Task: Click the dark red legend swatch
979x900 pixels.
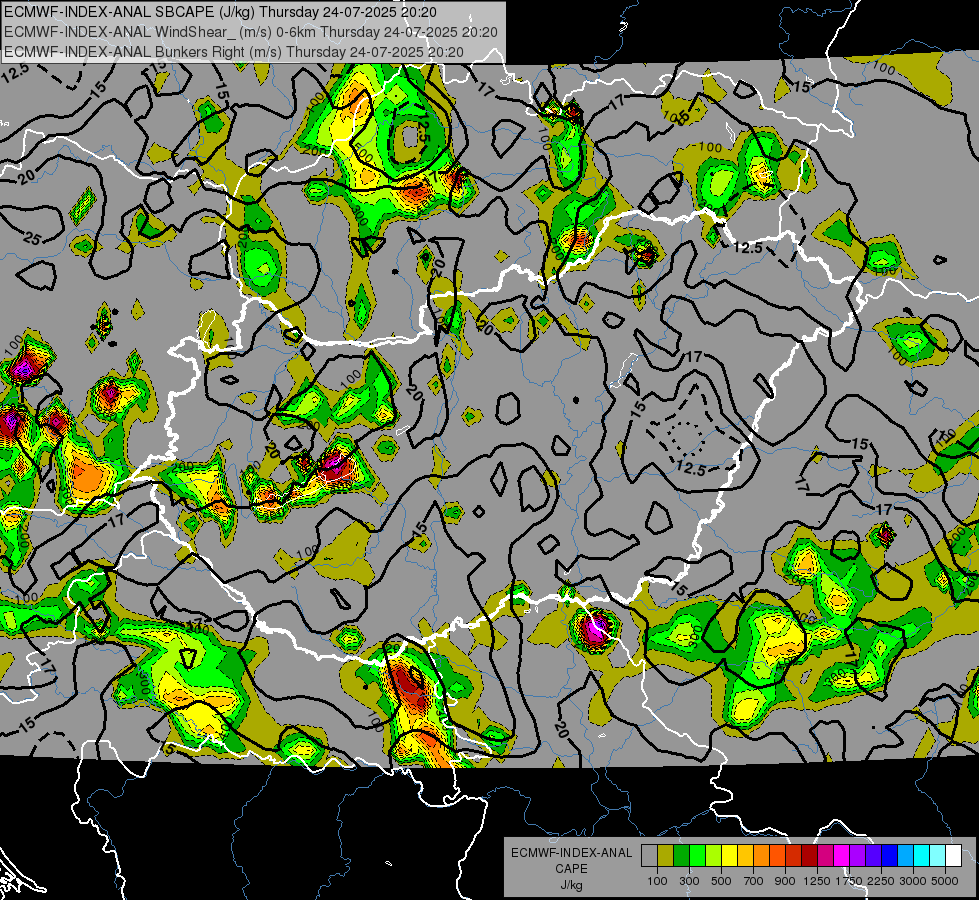Action: tap(809, 856)
